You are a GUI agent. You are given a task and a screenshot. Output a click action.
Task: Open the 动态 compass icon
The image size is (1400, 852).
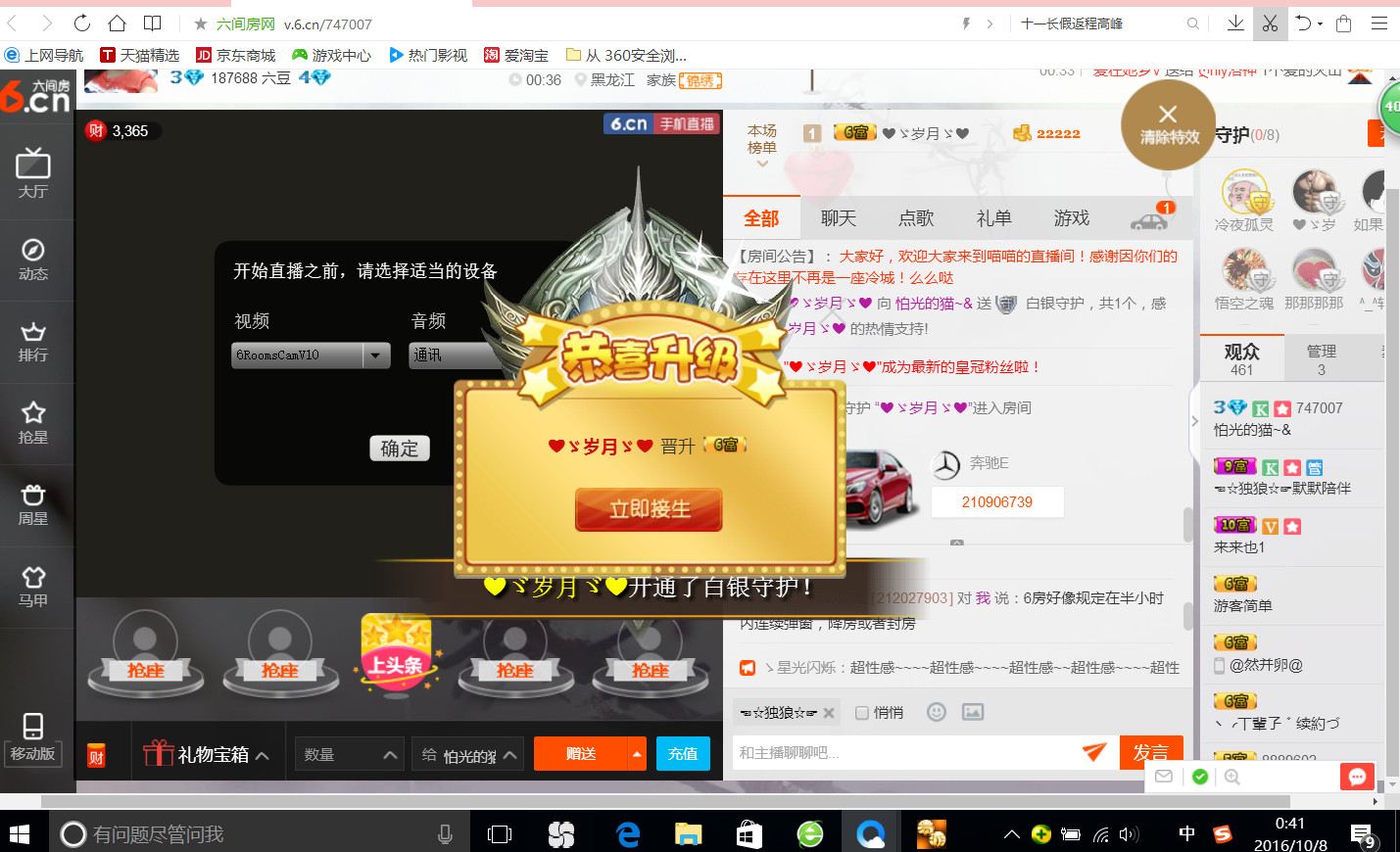click(33, 259)
